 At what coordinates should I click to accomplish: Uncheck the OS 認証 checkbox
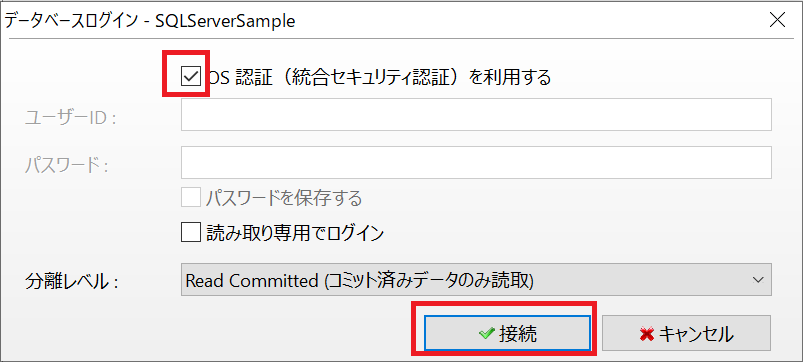pyautogui.click(x=191, y=77)
